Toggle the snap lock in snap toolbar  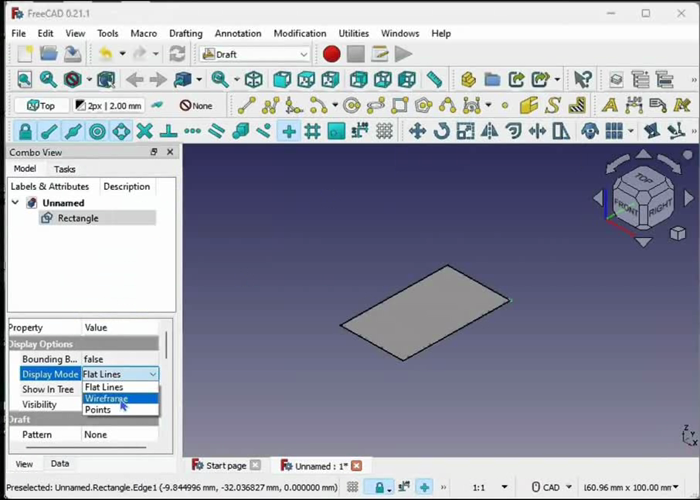point(24,131)
